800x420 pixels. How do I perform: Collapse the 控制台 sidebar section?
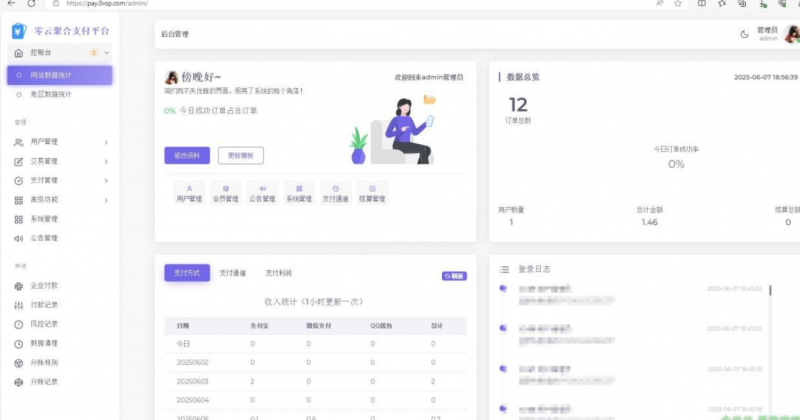click(106, 52)
